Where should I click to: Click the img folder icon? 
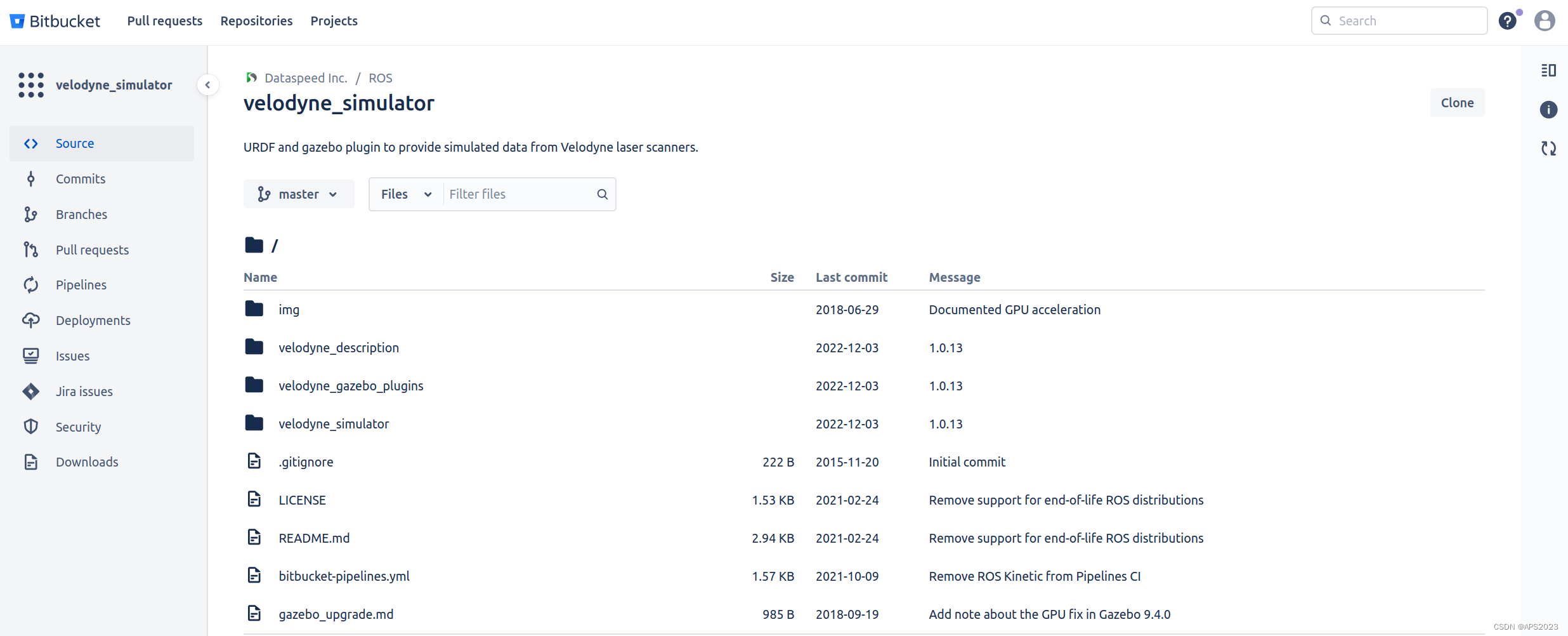click(x=254, y=309)
